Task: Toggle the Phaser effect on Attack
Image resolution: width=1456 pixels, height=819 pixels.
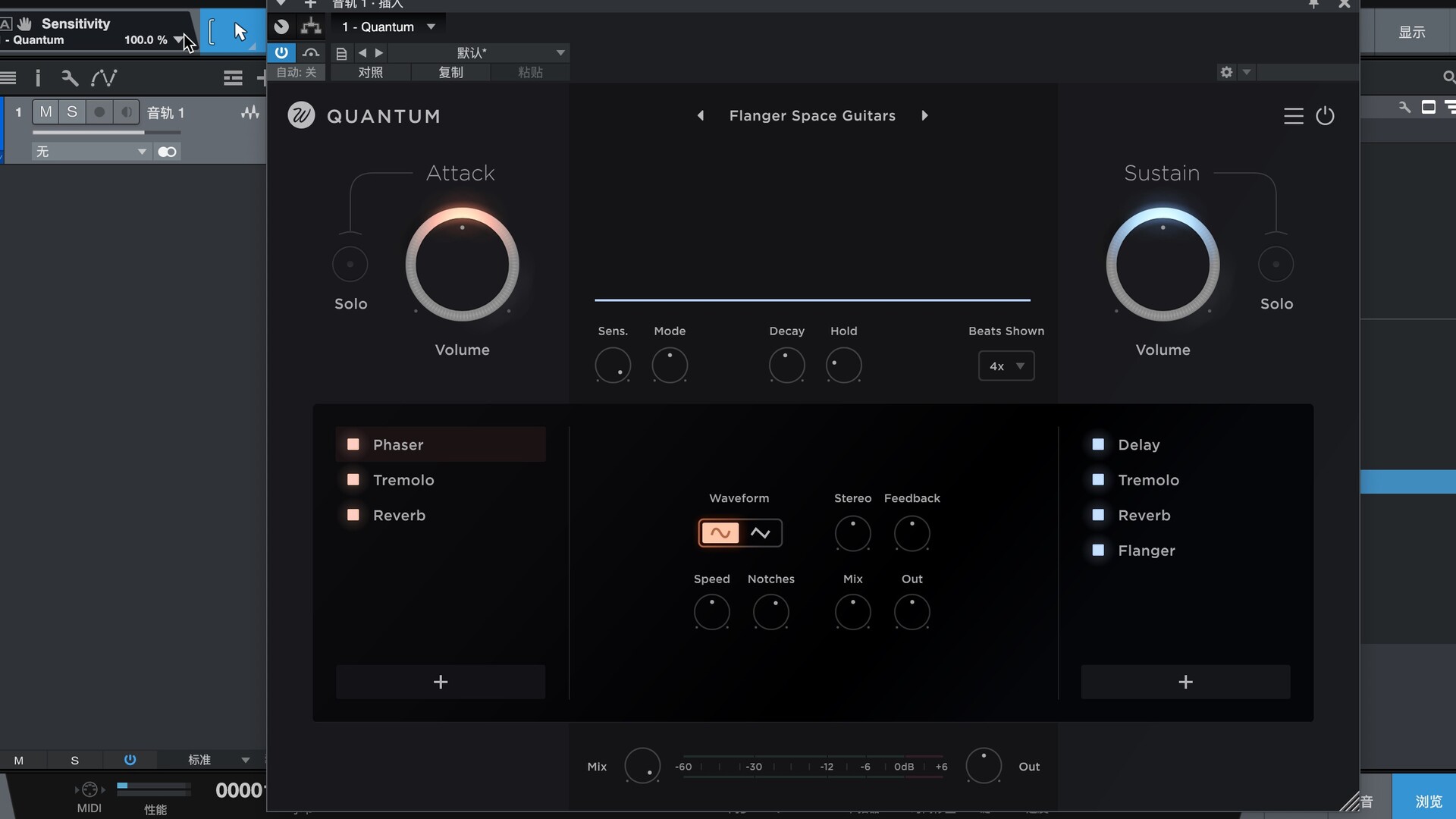Action: click(353, 444)
